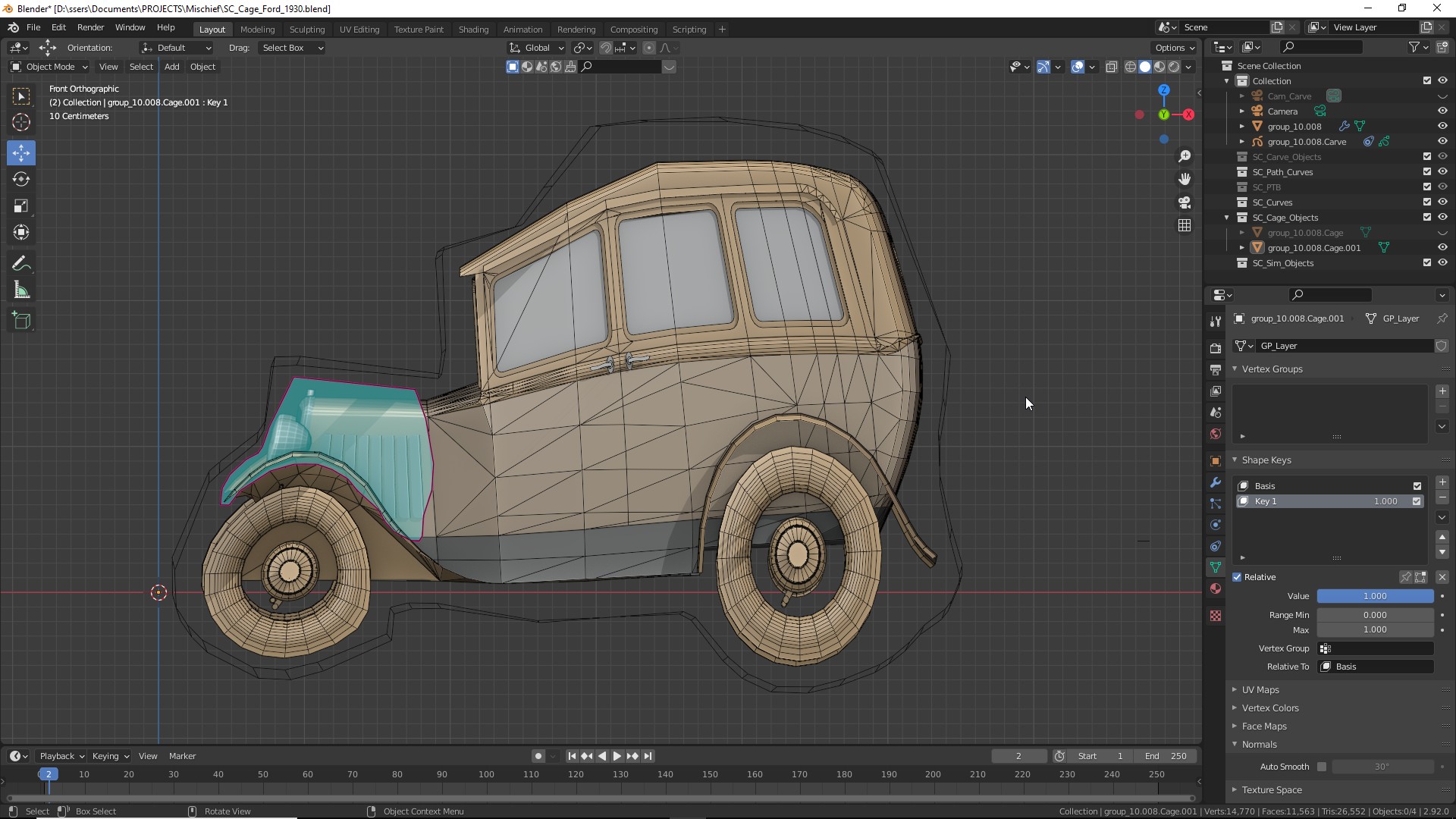Click X axis on navigation gizmo

coord(1188,115)
